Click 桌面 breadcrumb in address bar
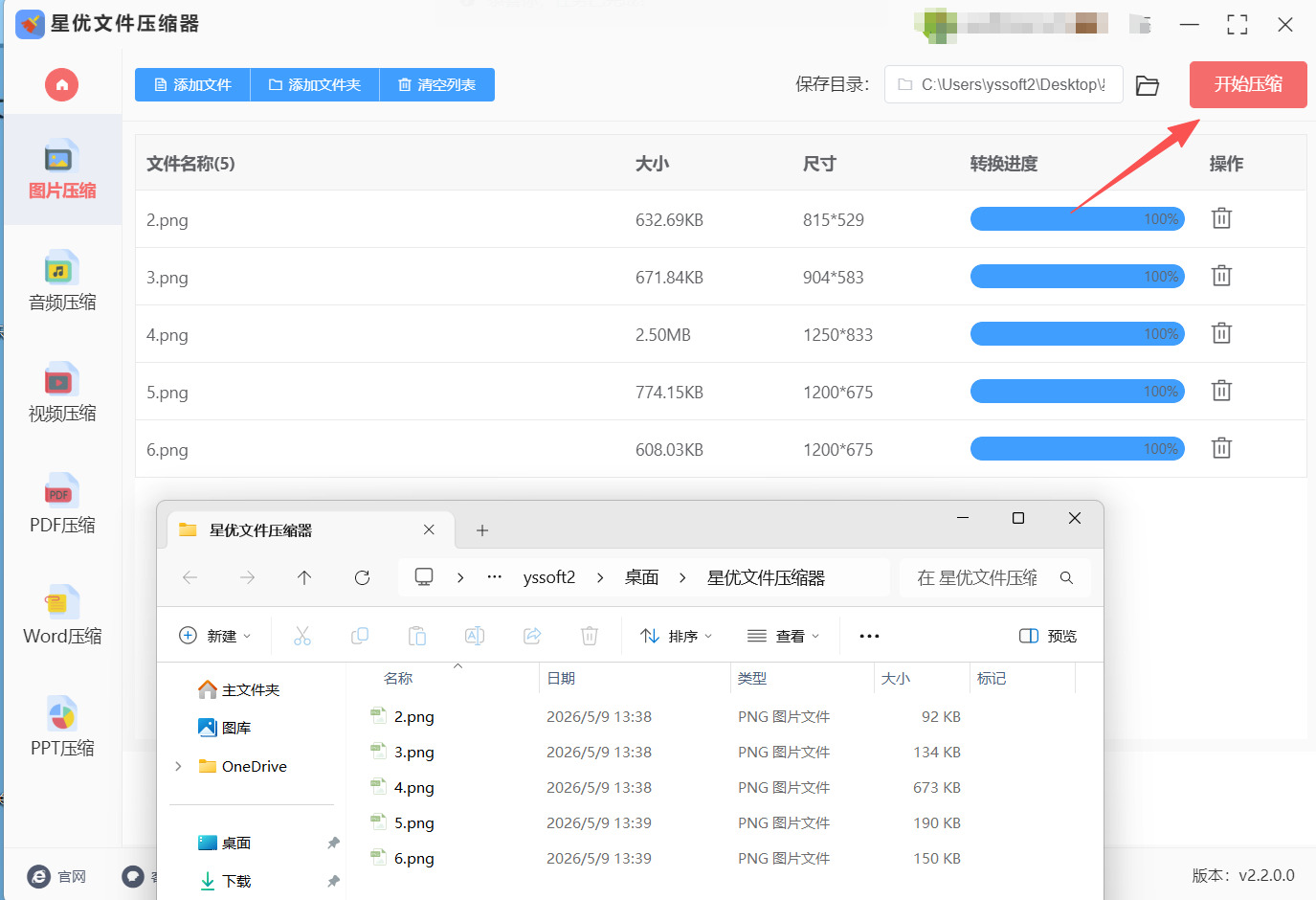 coord(641,577)
